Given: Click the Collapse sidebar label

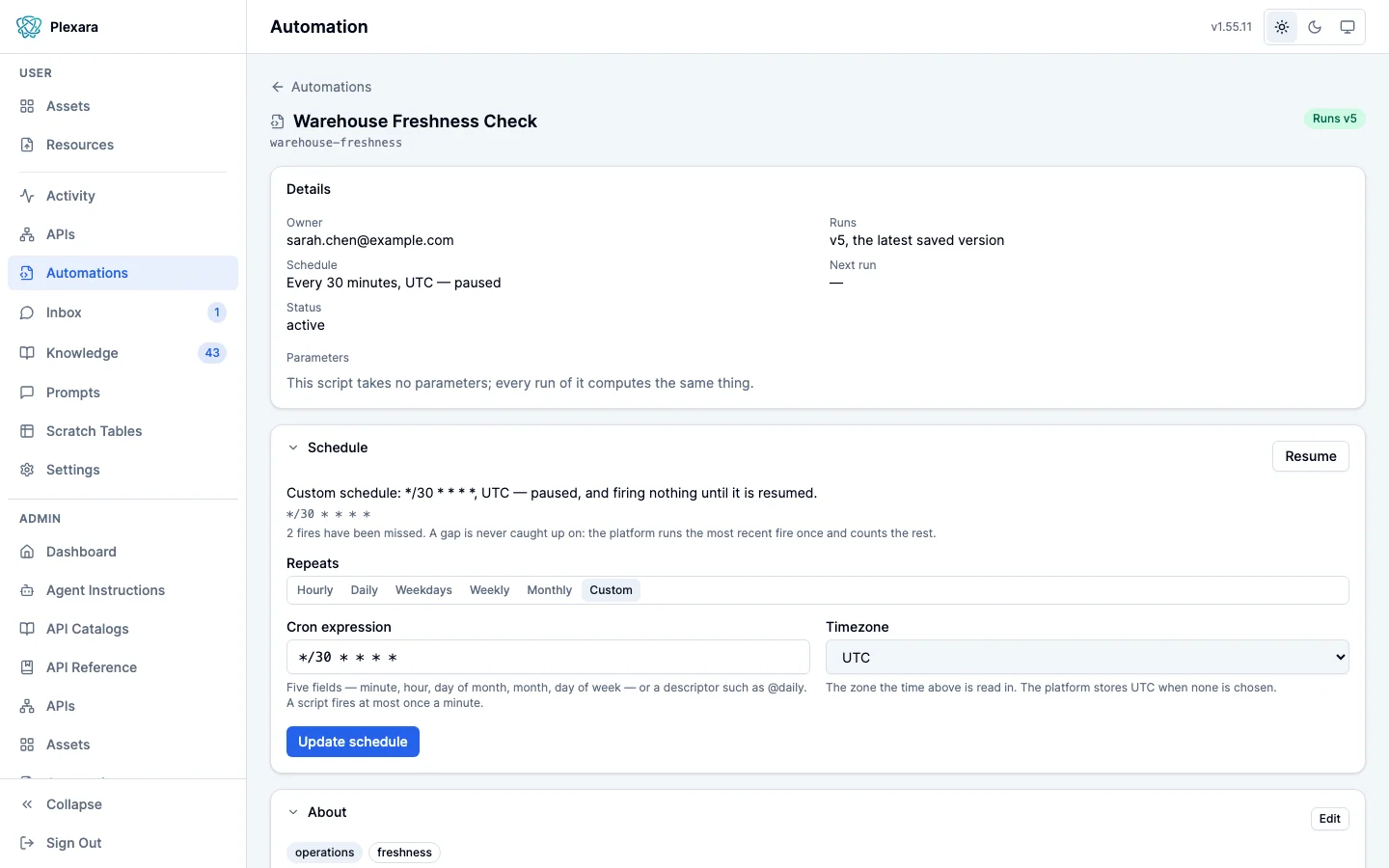Looking at the screenshot, I should click(x=74, y=804).
